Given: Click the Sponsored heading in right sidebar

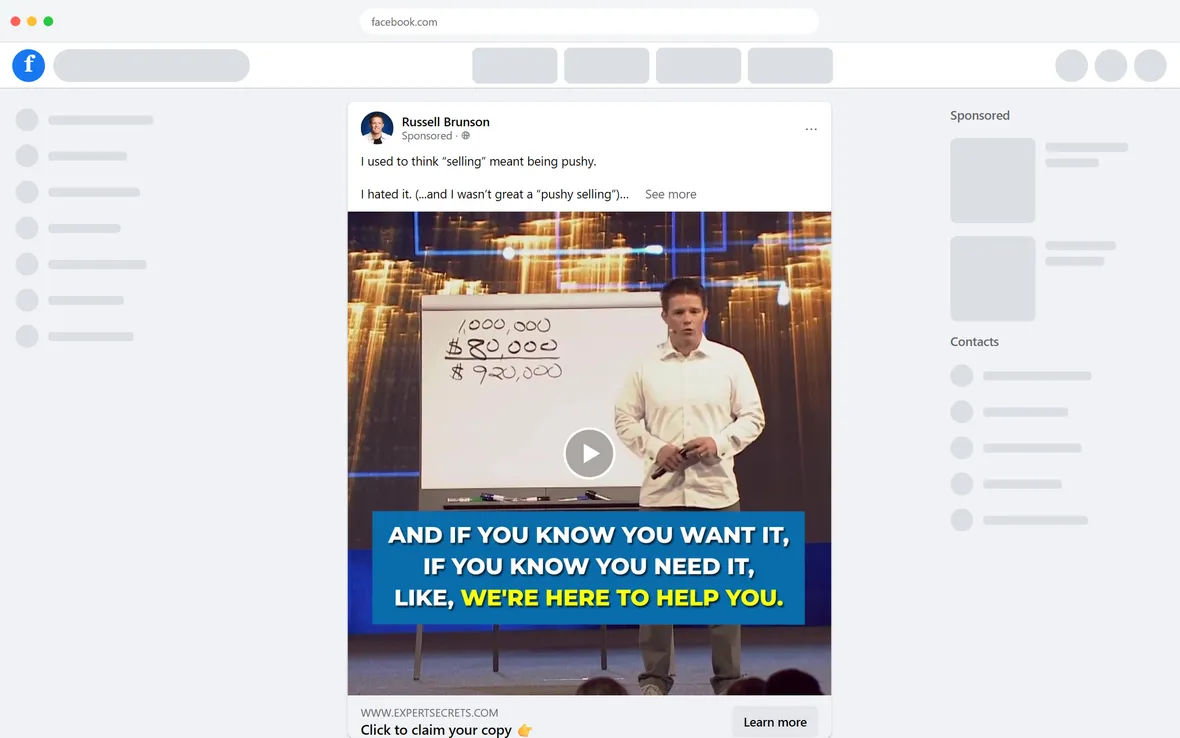Looking at the screenshot, I should tap(980, 115).
